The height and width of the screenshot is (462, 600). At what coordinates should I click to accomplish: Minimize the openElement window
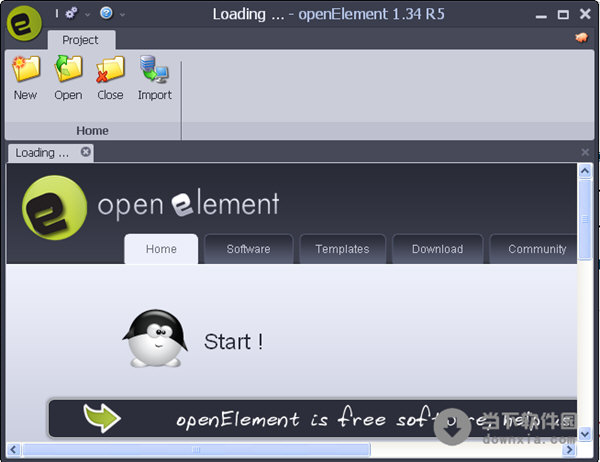coord(541,15)
